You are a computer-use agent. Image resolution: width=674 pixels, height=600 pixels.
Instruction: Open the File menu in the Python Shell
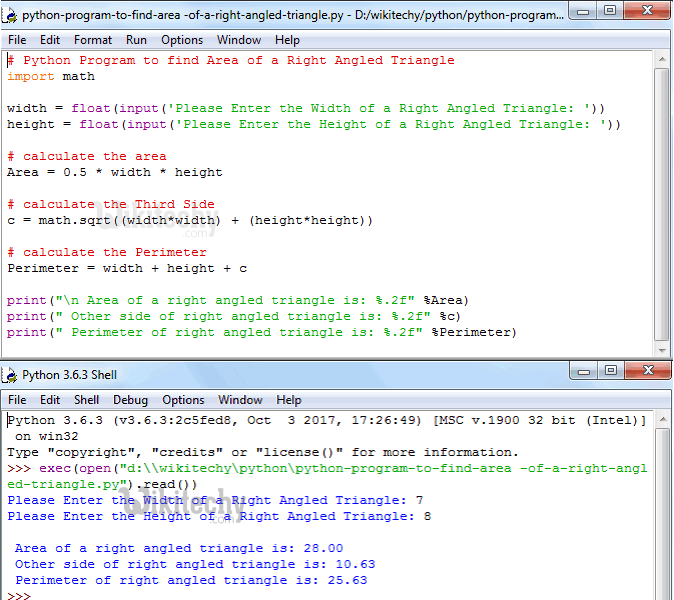[17, 400]
